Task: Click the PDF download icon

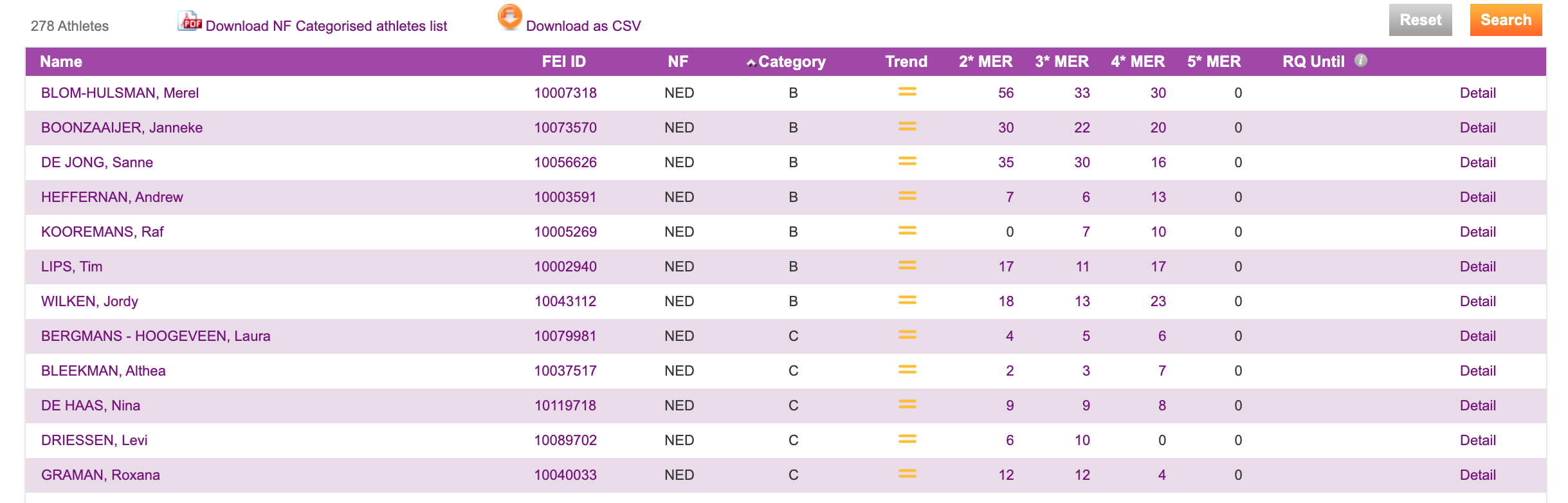Action: [190, 21]
